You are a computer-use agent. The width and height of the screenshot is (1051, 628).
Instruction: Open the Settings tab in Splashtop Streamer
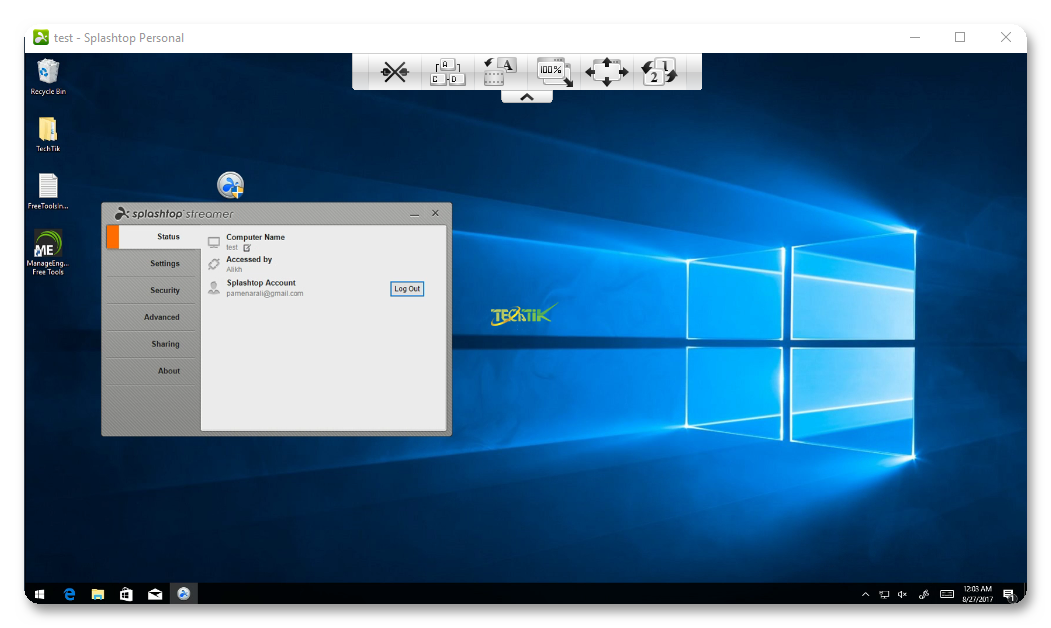click(165, 264)
